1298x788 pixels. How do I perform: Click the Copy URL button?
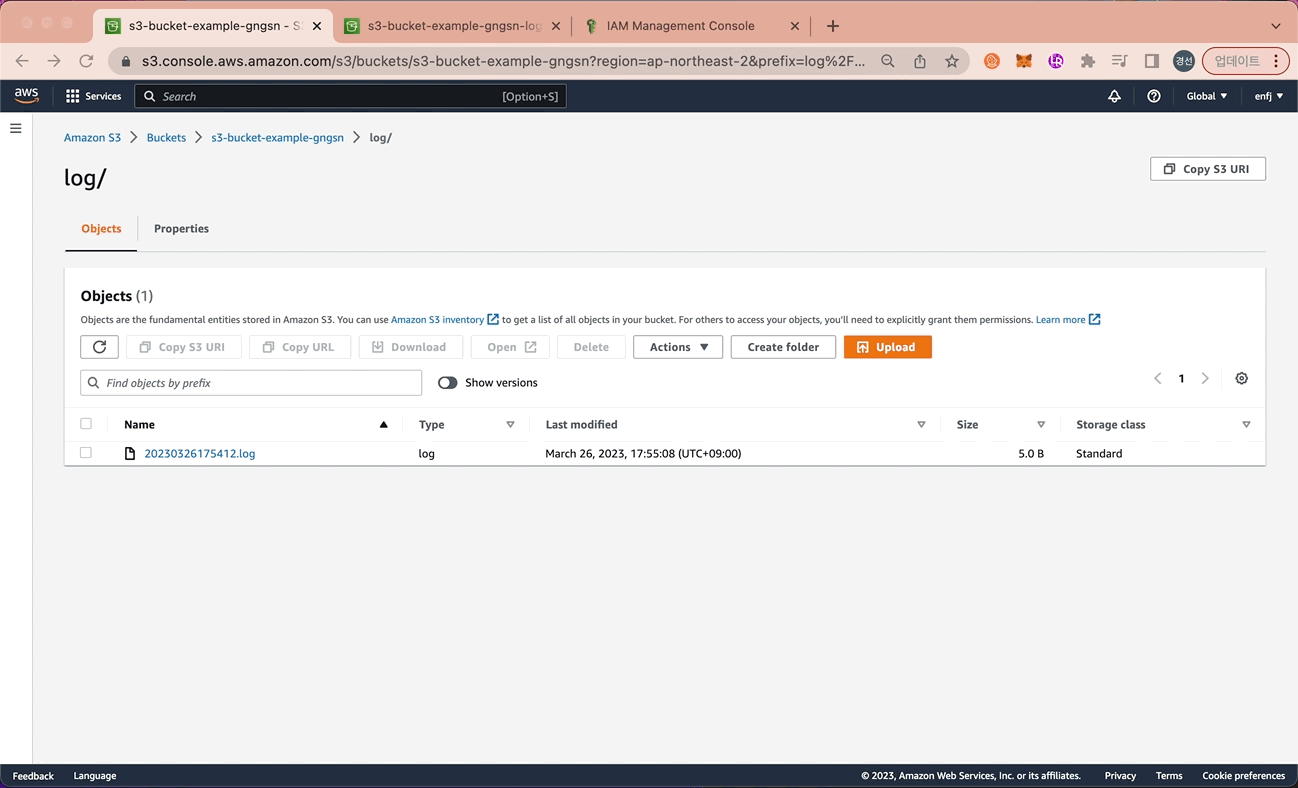(300, 347)
